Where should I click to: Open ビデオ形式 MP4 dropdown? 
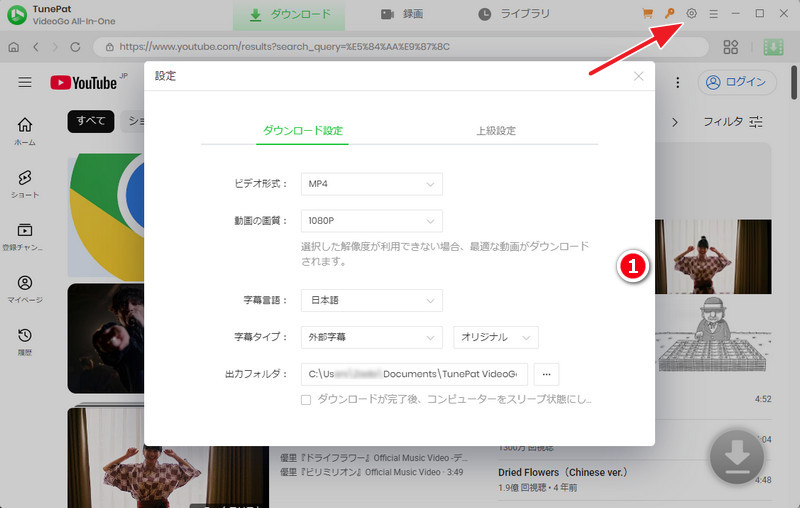point(371,184)
